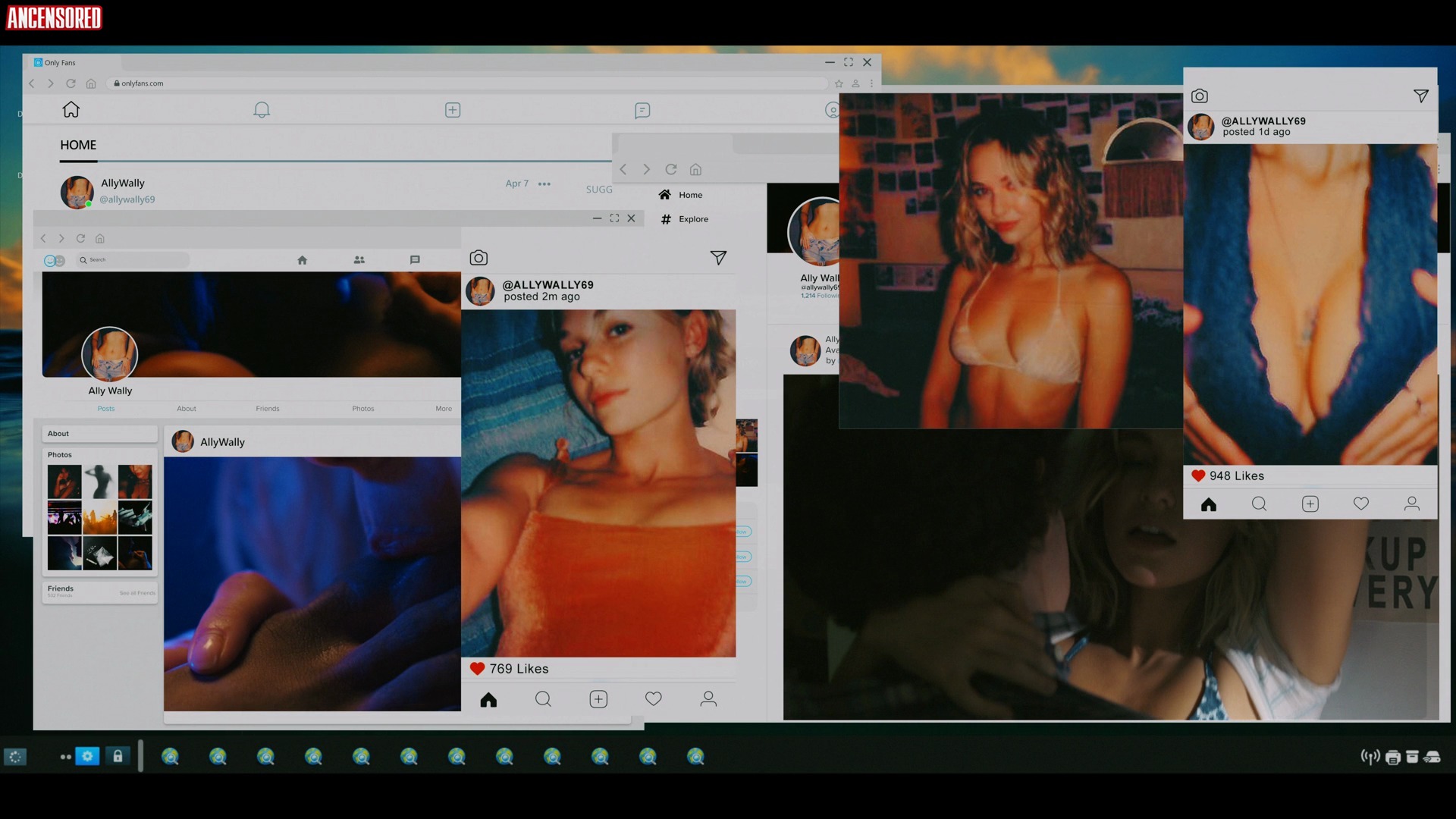This screenshot has height=819, width=1456.
Task: Click send arrow icon above 1d ago post
Action: 1421,96
